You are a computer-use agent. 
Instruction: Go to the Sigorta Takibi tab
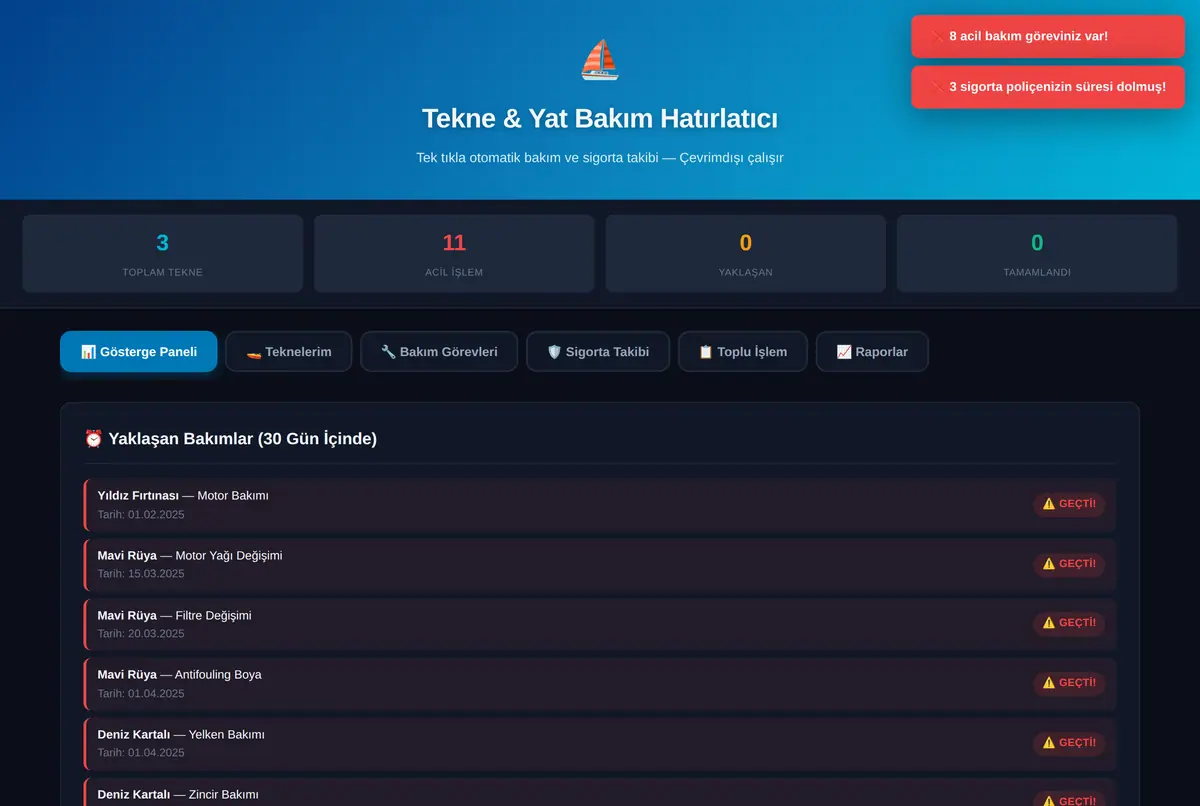(x=598, y=352)
